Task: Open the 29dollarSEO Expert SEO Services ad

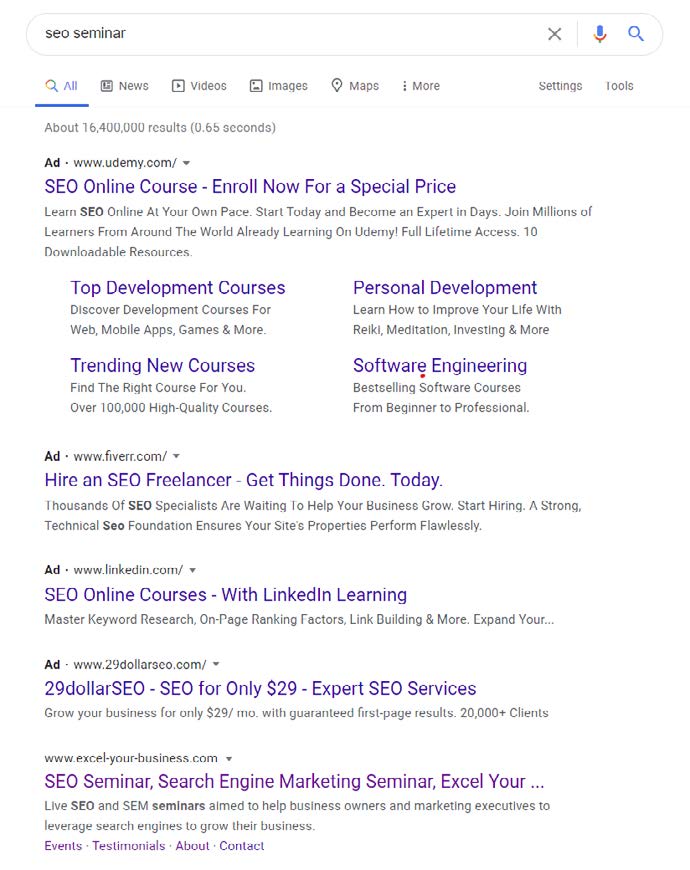Action: click(260, 689)
